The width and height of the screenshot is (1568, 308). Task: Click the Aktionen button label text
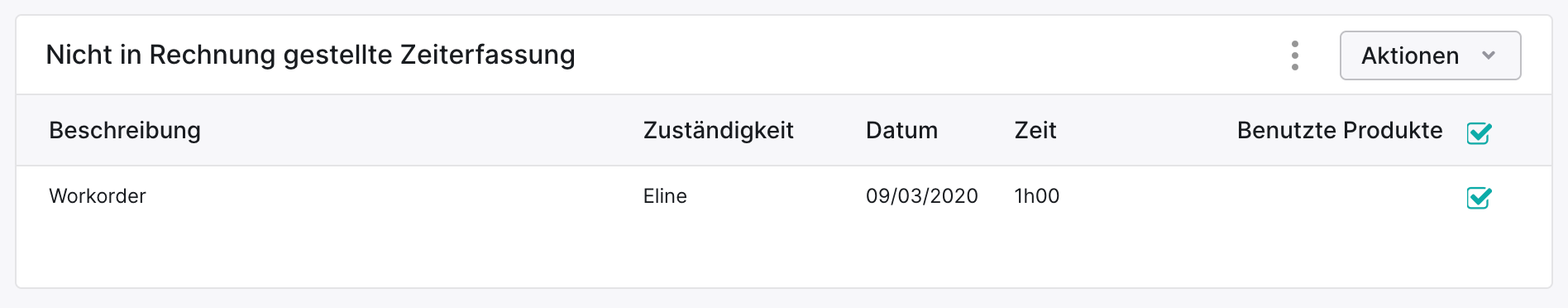[x=1410, y=55]
